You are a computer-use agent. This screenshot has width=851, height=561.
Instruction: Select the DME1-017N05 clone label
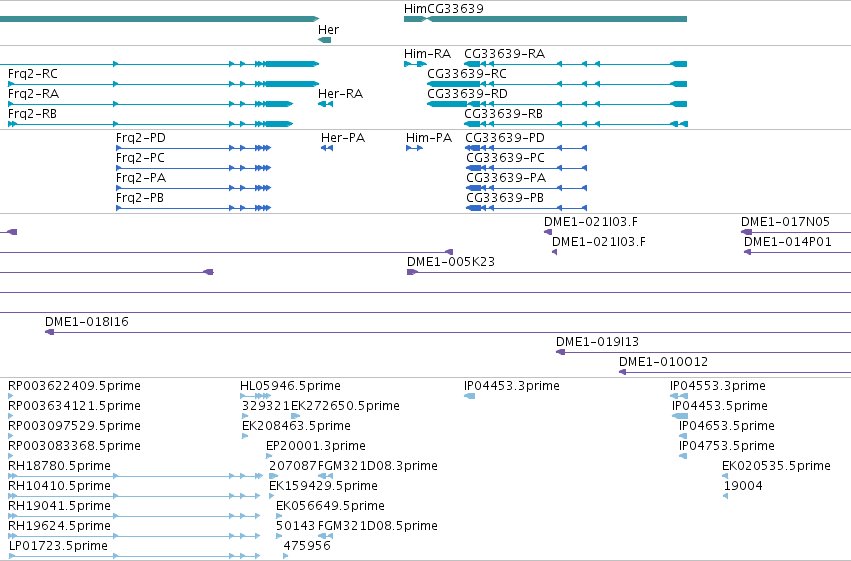pos(785,222)
